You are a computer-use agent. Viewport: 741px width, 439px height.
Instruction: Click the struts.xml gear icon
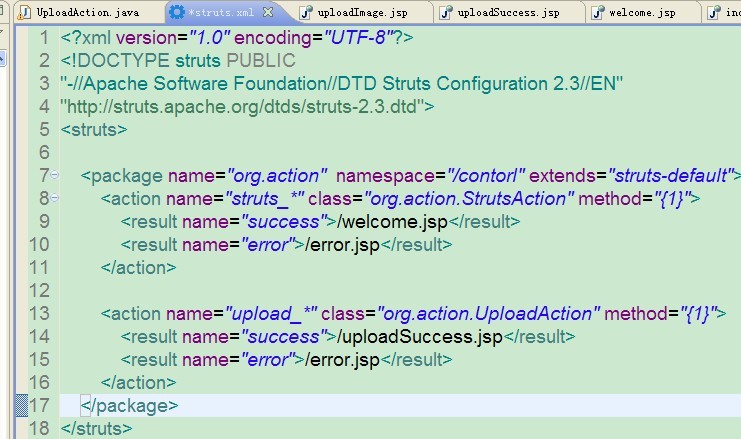(177, 12)
